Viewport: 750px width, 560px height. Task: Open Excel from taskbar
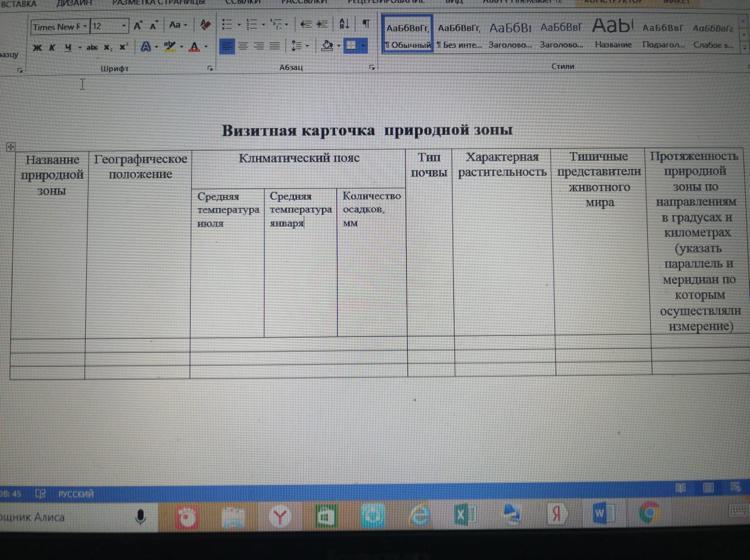[464, 515]
